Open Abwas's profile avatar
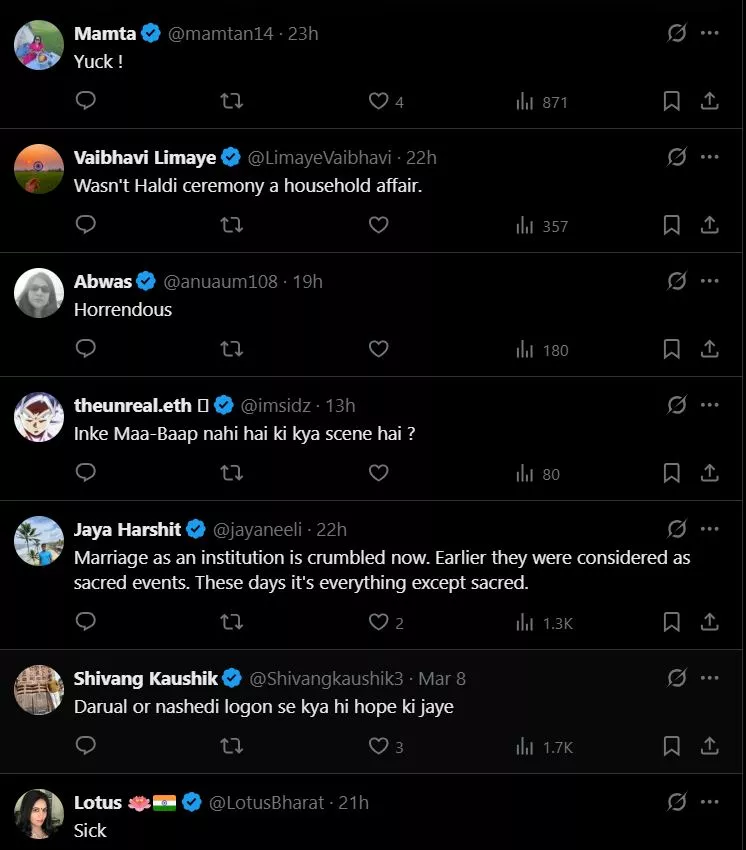 (x=39, y=293)
